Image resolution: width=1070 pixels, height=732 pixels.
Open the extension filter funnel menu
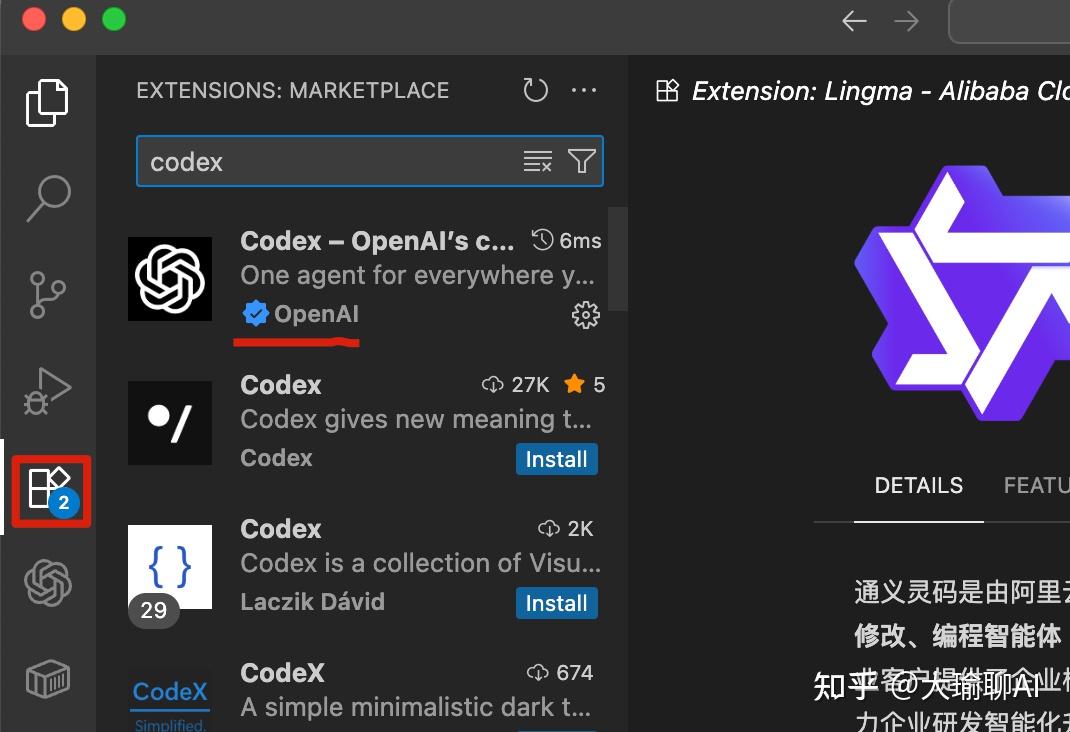click(x=581, y=162)
